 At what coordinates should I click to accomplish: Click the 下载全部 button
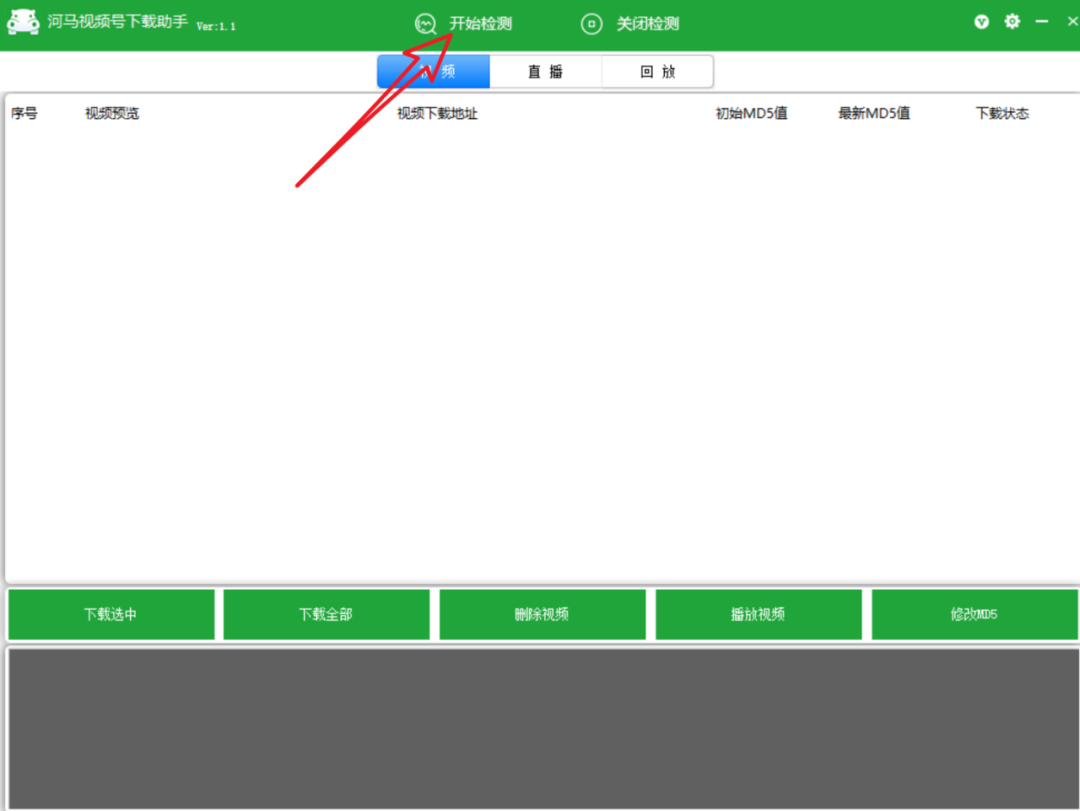(326, 614)
